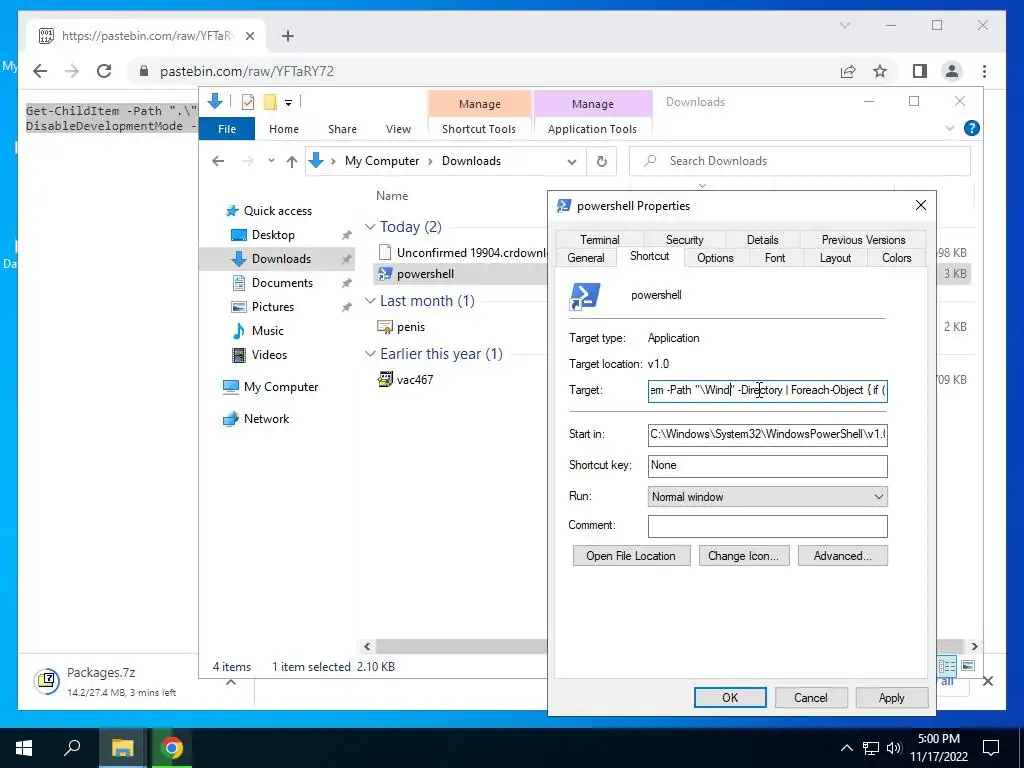Open Chrome three-dot menu
Viewport: 1024px width, 768px height.
coord(984,71)
